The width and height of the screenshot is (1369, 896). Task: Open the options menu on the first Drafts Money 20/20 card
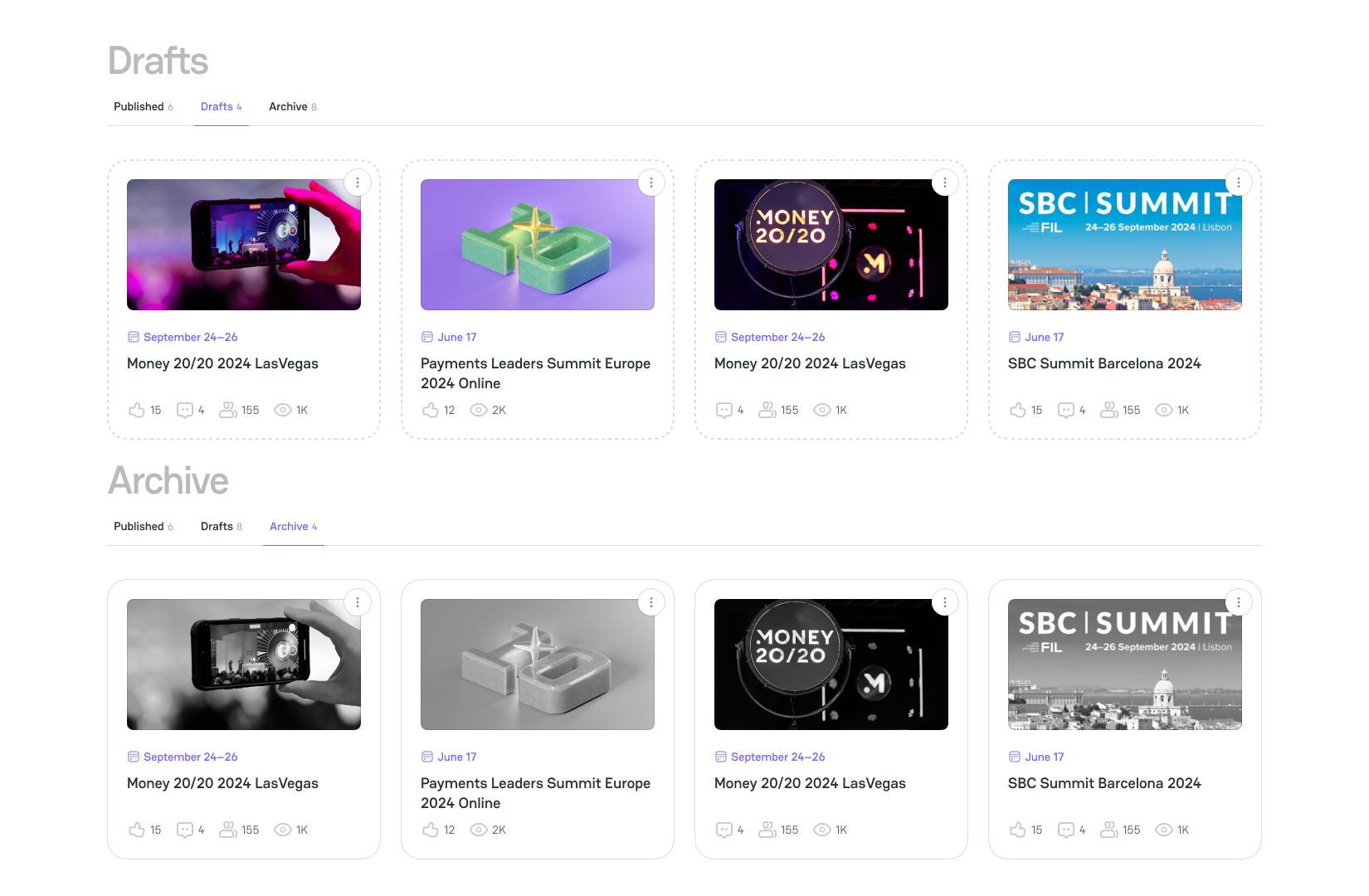point(358,183)
